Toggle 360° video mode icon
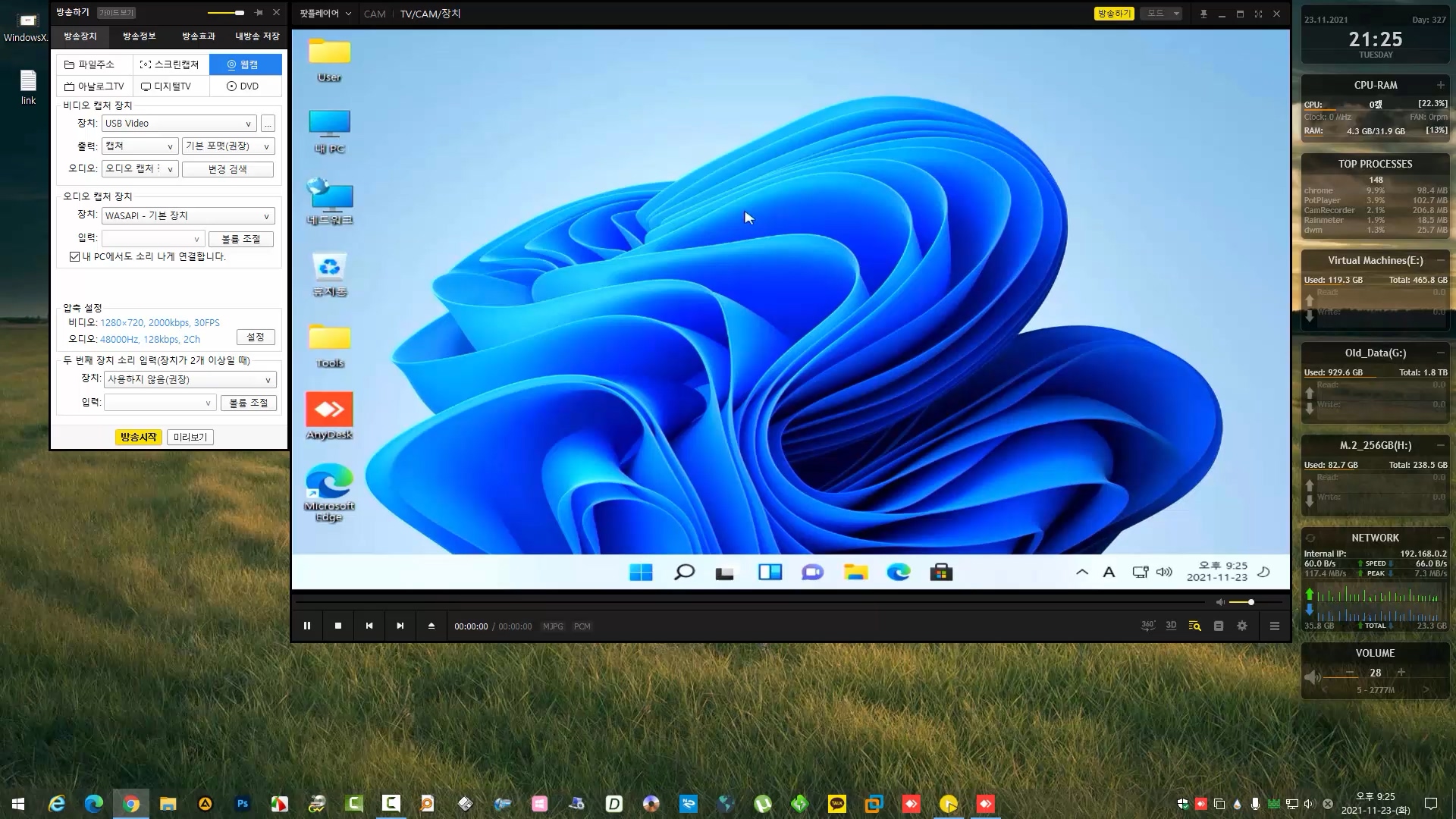Screen dimensions: 1456x819 pyautogui.click(x=1147, y=626)
